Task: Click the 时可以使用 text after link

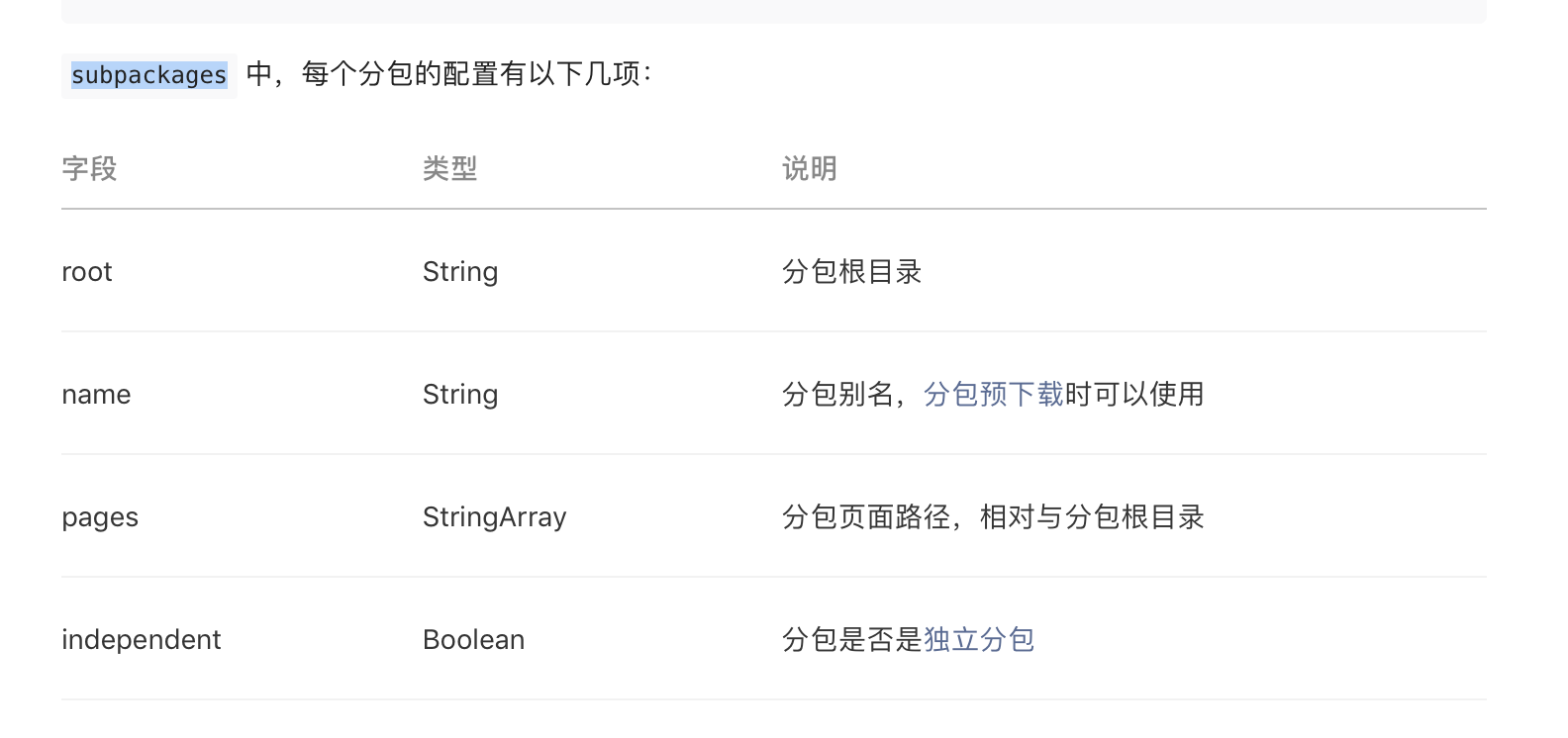Action: [1134, 394]
